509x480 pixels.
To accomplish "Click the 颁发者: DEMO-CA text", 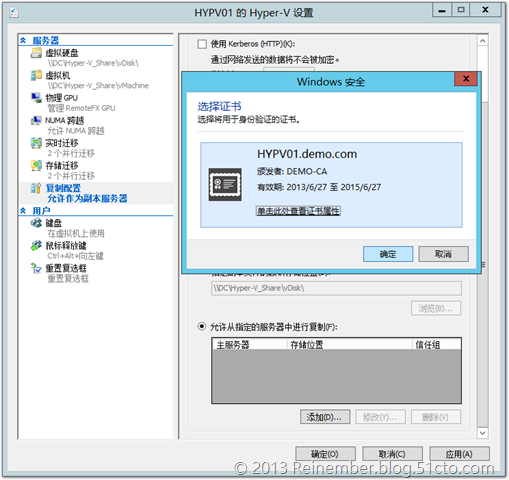I will click(292, 171).
